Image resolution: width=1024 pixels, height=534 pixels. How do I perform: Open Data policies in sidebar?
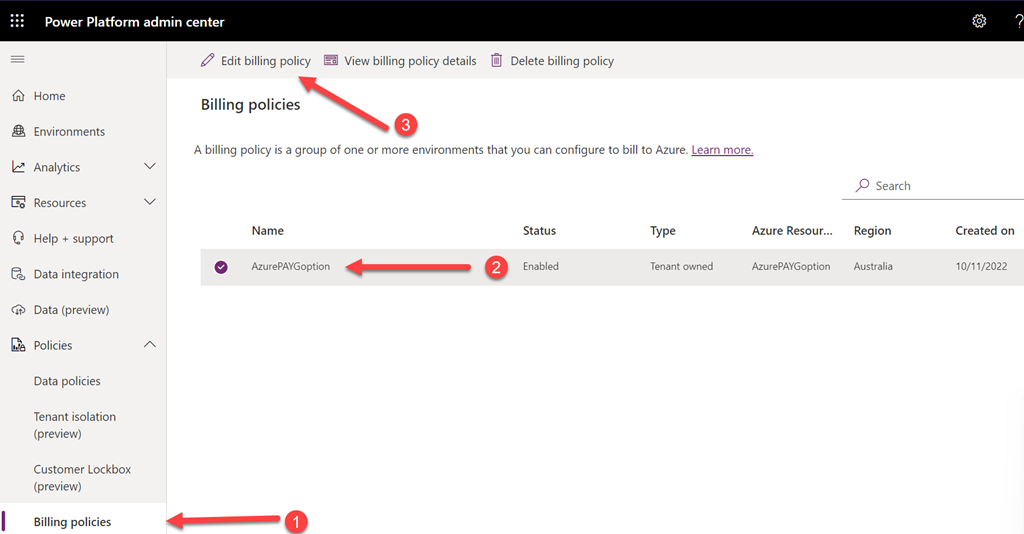67,381
